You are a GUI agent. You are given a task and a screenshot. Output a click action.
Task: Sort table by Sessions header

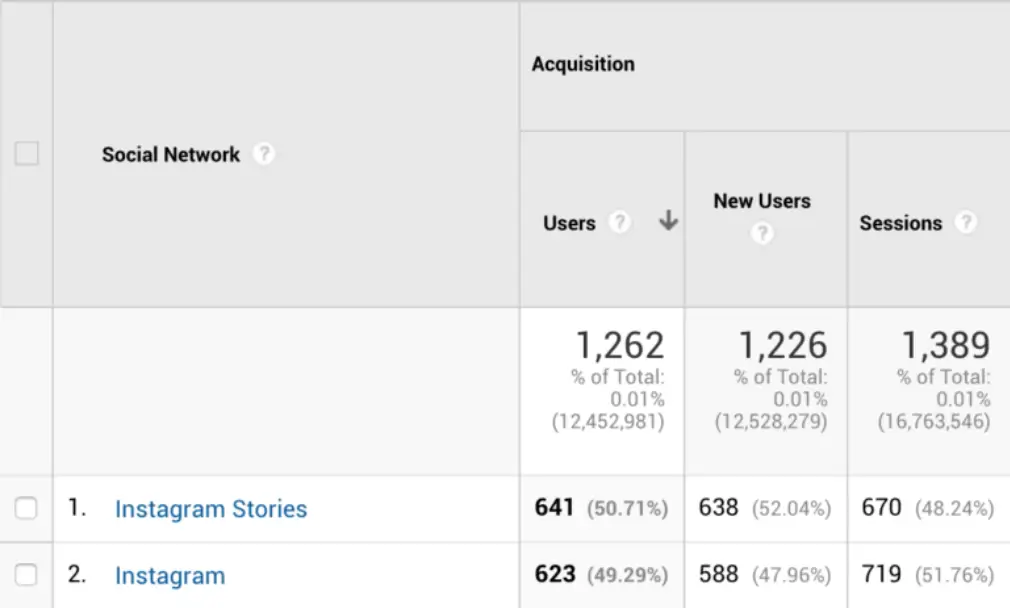pos(900,223)
